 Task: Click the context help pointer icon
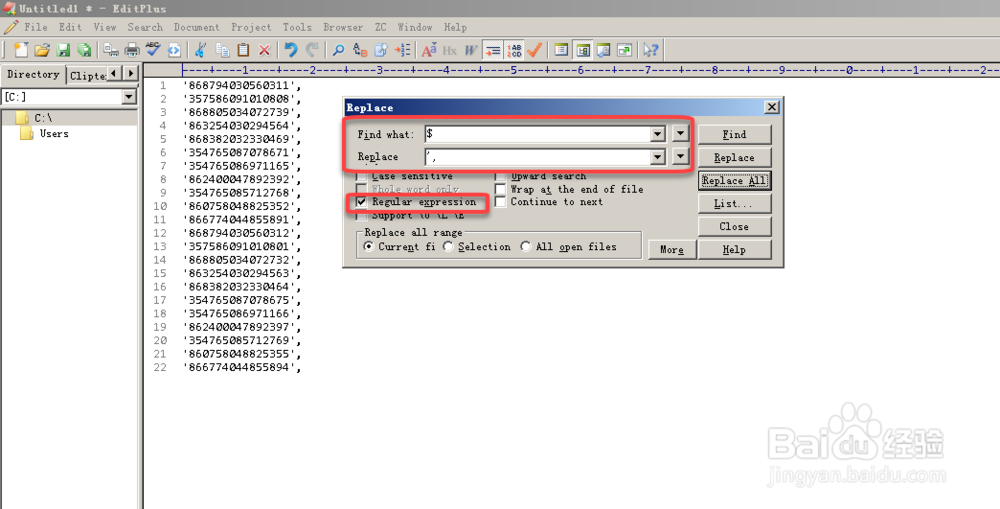pyautogui.click(x=651, y=50)
